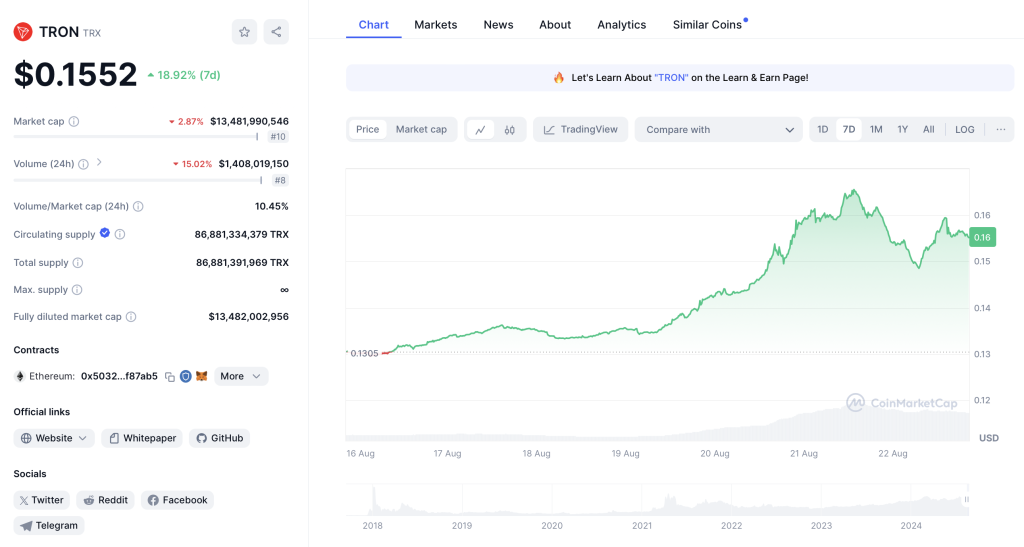Open Total supply info icon
Screen dimensions: 1024x547
78,263
